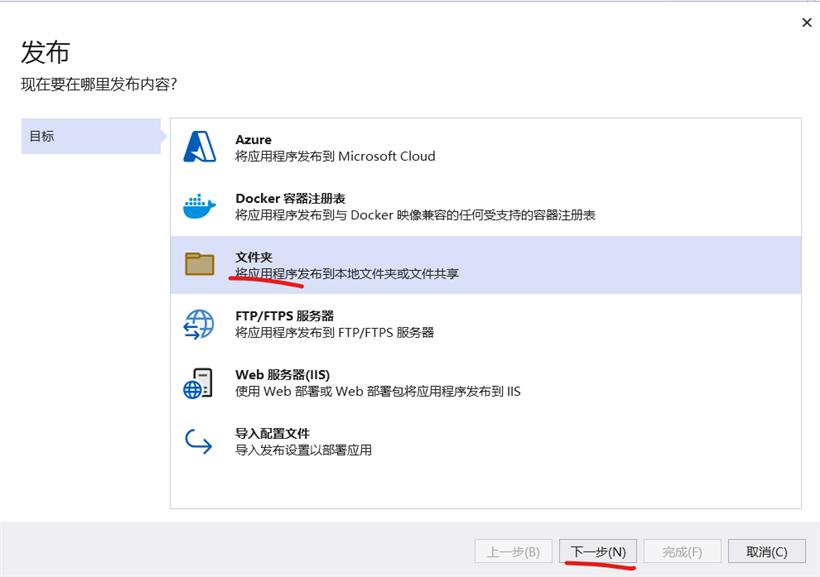Click description 使用 Web 部署或 Web 部署包
820x577 pixels.
[378, 391]
